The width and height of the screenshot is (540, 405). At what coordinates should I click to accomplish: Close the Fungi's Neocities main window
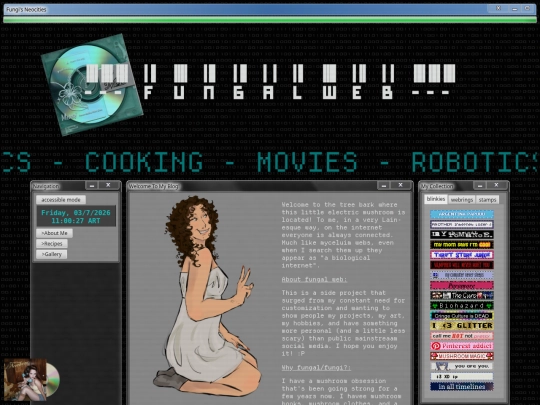click(498, 8)
